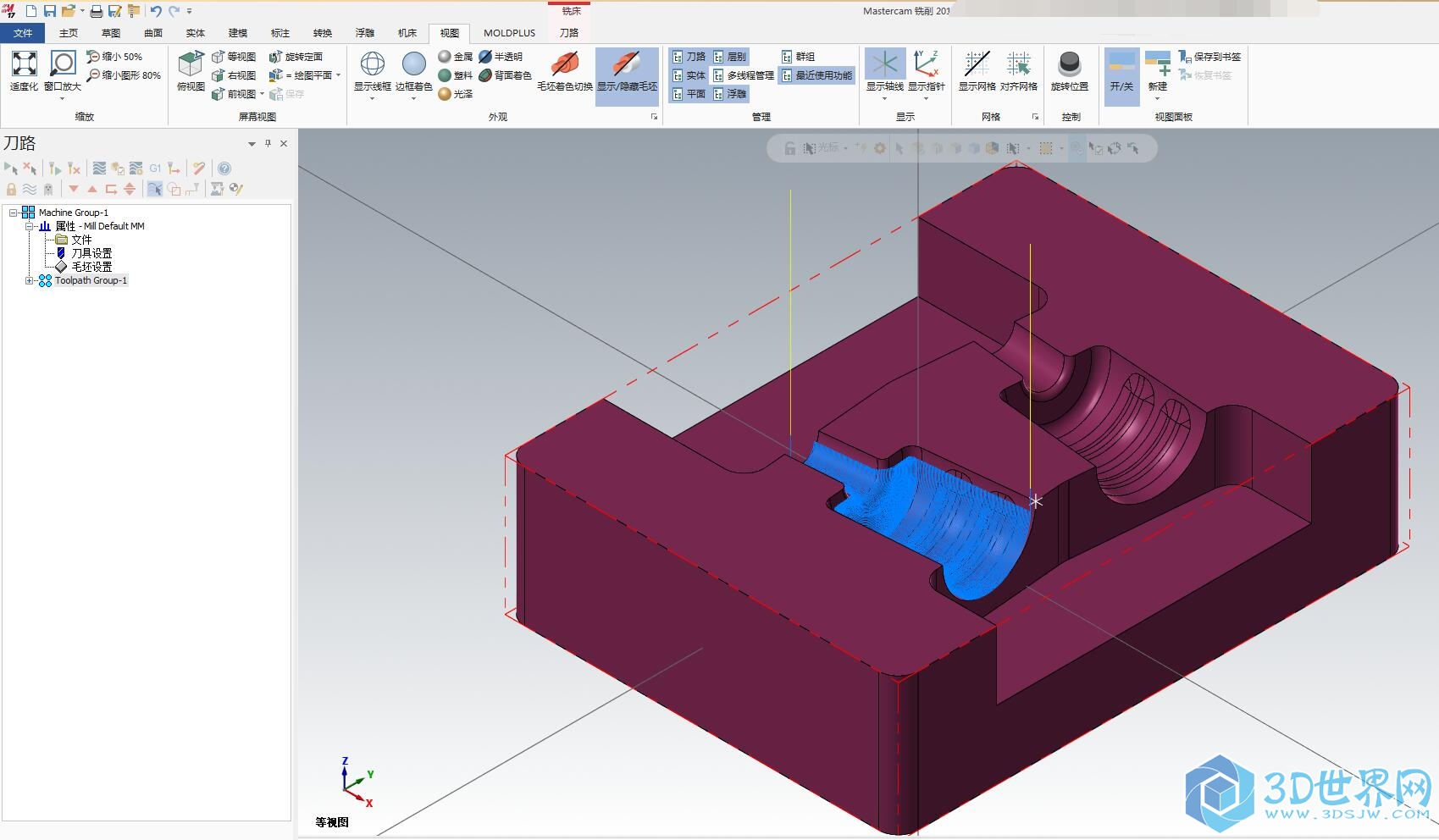Click the 保存到书签 button
The image size is (1439, 840).
[1209, 57]
